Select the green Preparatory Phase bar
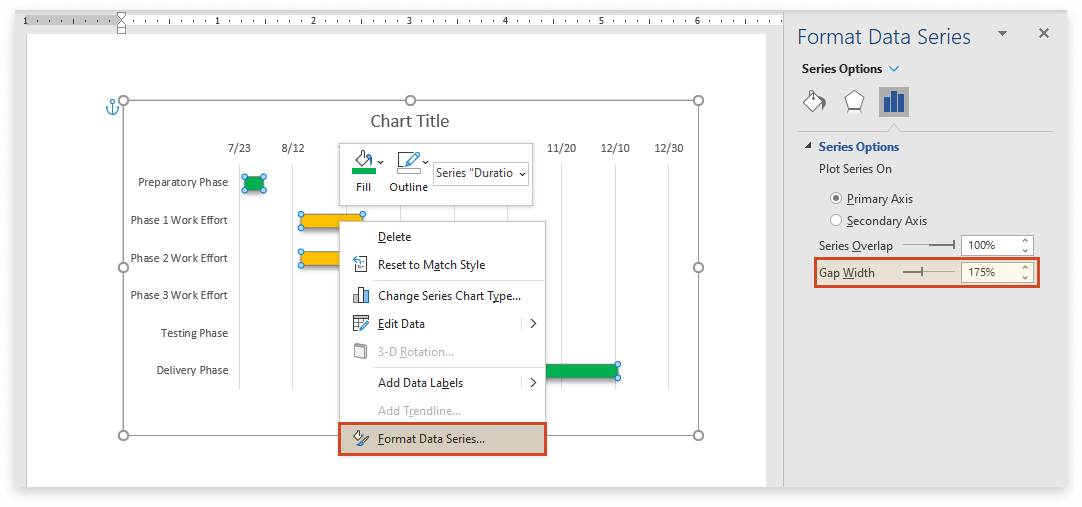 [x=254, y=183]
